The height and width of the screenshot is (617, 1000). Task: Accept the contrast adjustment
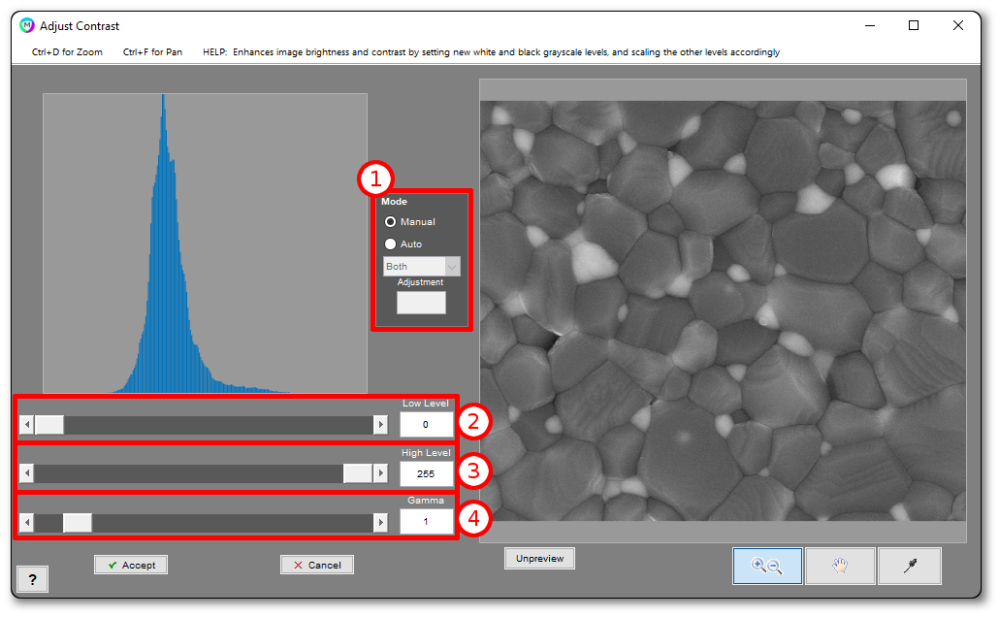[x=130, y=564]
